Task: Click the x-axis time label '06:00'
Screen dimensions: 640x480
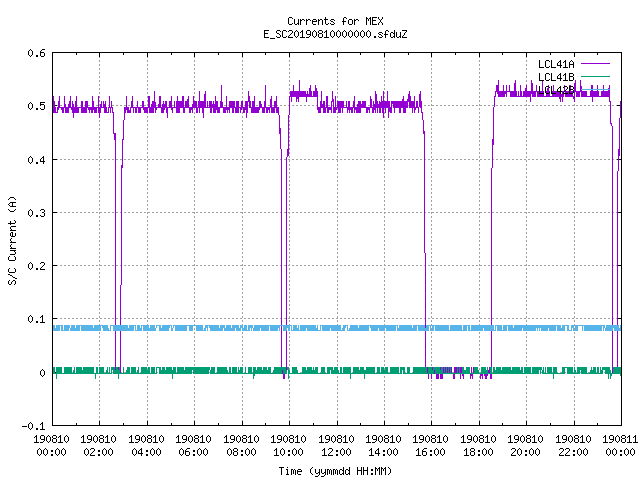Action: click(193, 452)
